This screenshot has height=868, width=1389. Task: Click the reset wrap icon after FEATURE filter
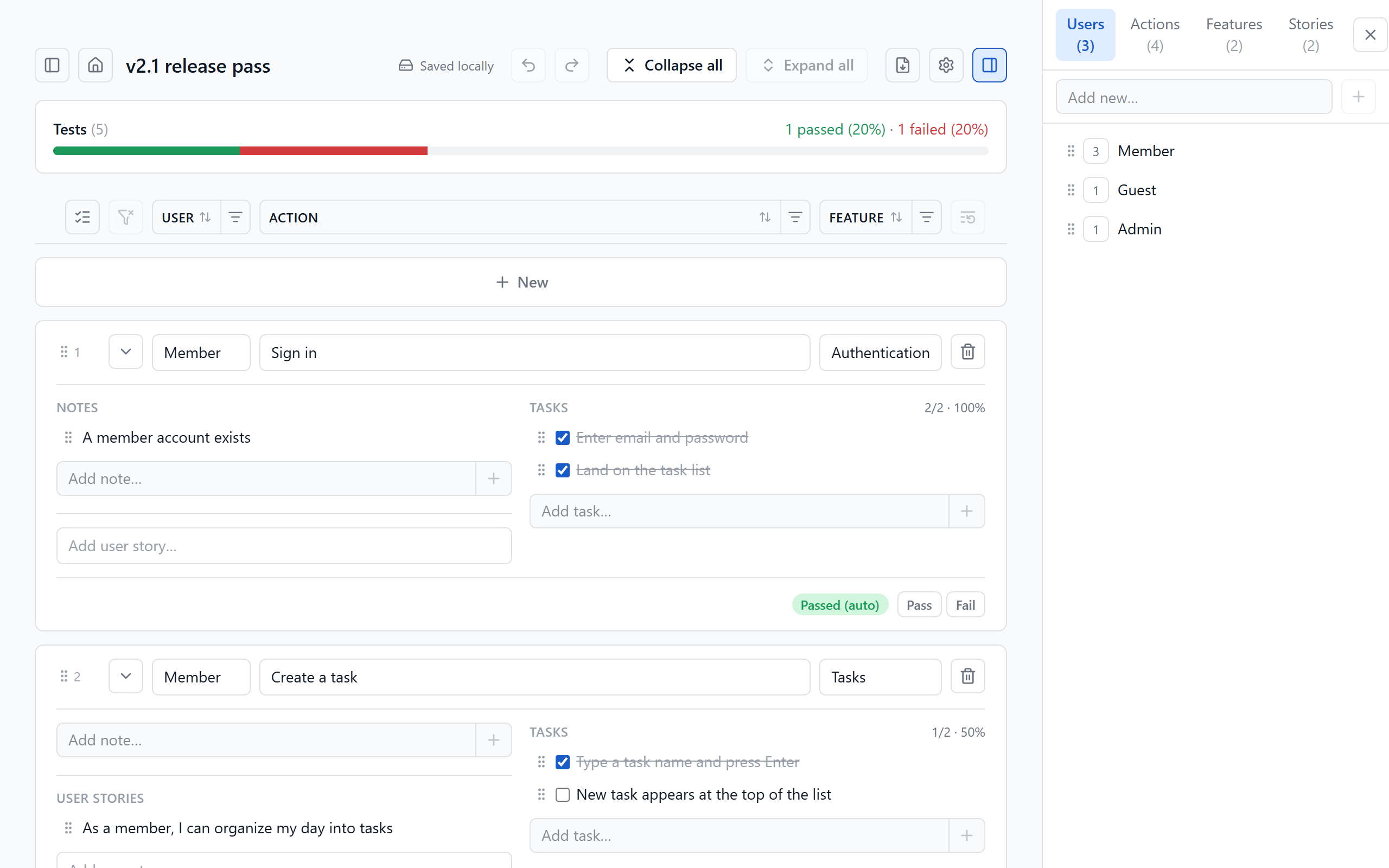point(968,217)
